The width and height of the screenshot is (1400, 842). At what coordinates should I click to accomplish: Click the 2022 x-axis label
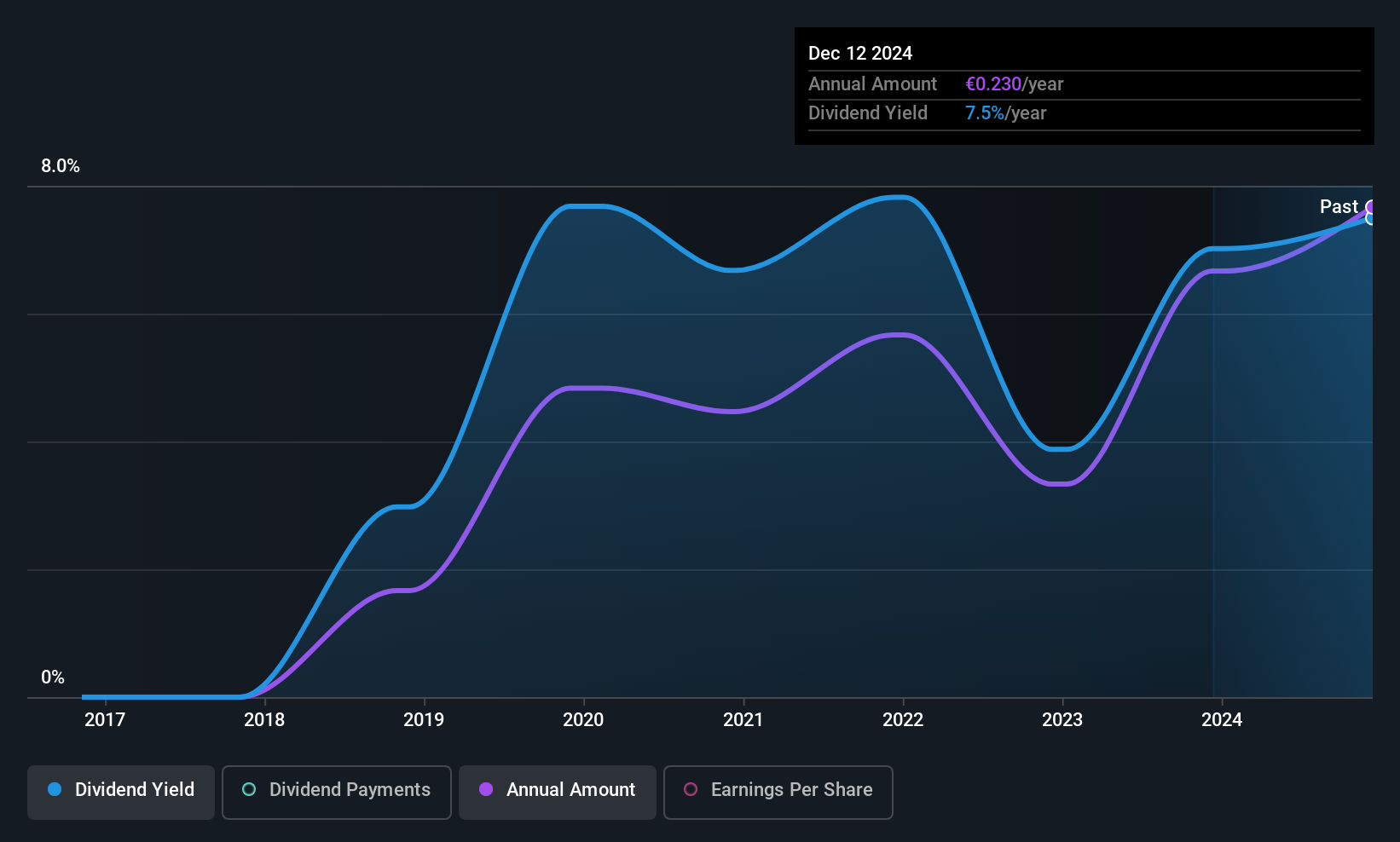click(903, 719)
